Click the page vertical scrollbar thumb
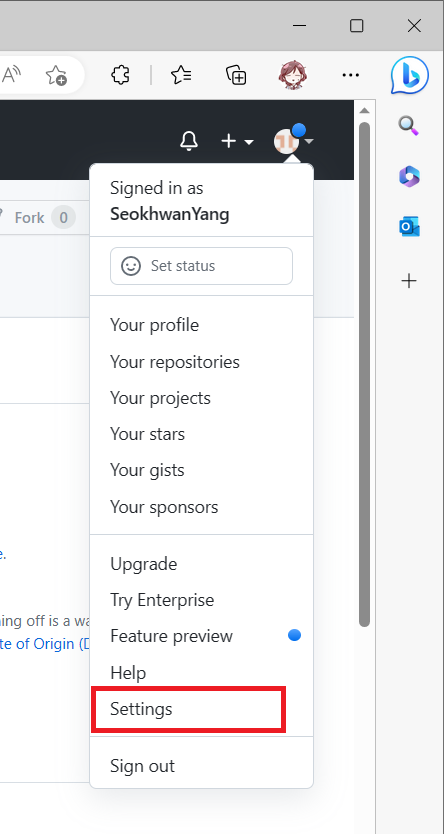Viewport: 444px width, 834px height. (364, 374)
